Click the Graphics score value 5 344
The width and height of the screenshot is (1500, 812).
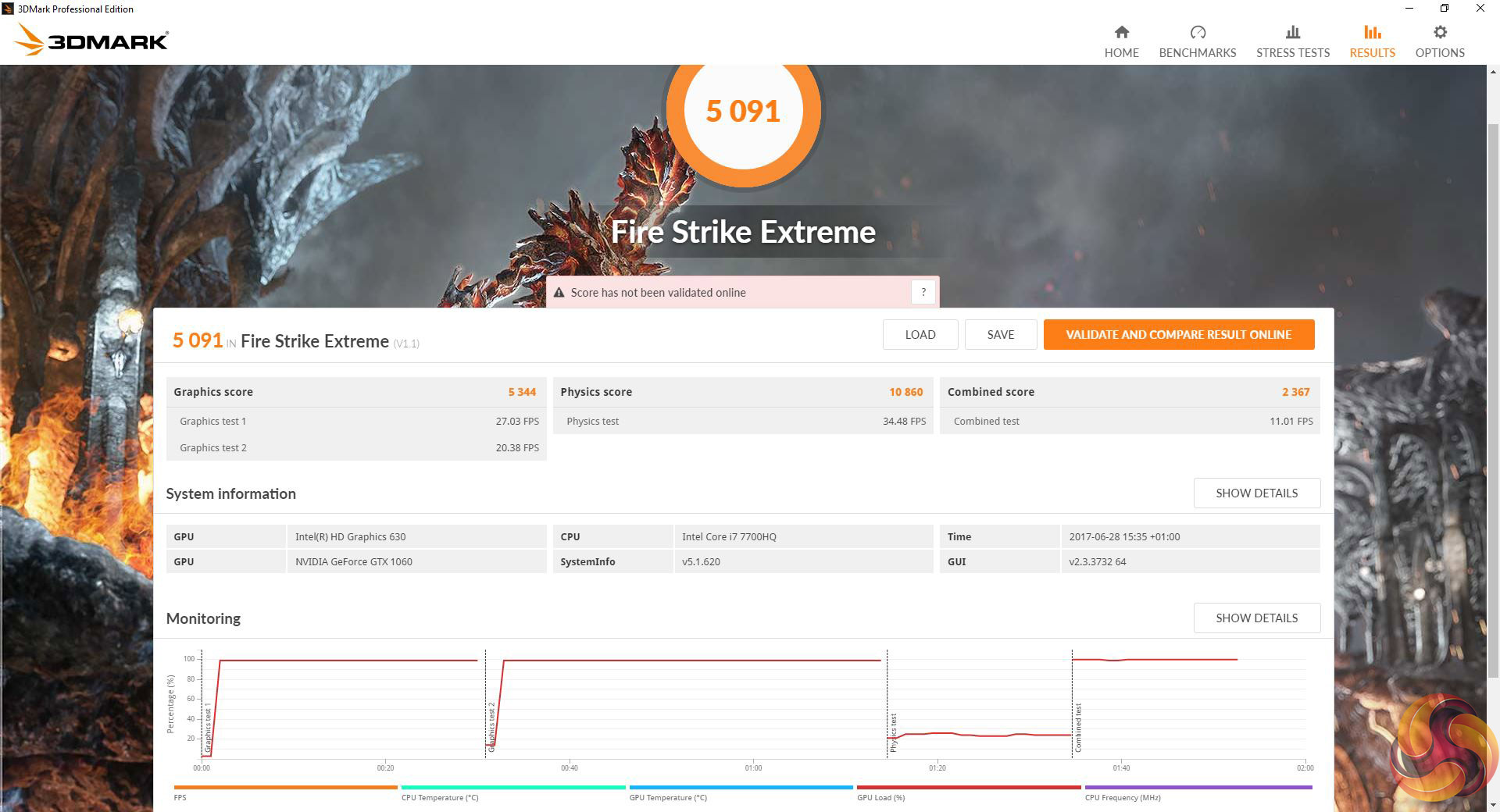click(x=522, y=392)
